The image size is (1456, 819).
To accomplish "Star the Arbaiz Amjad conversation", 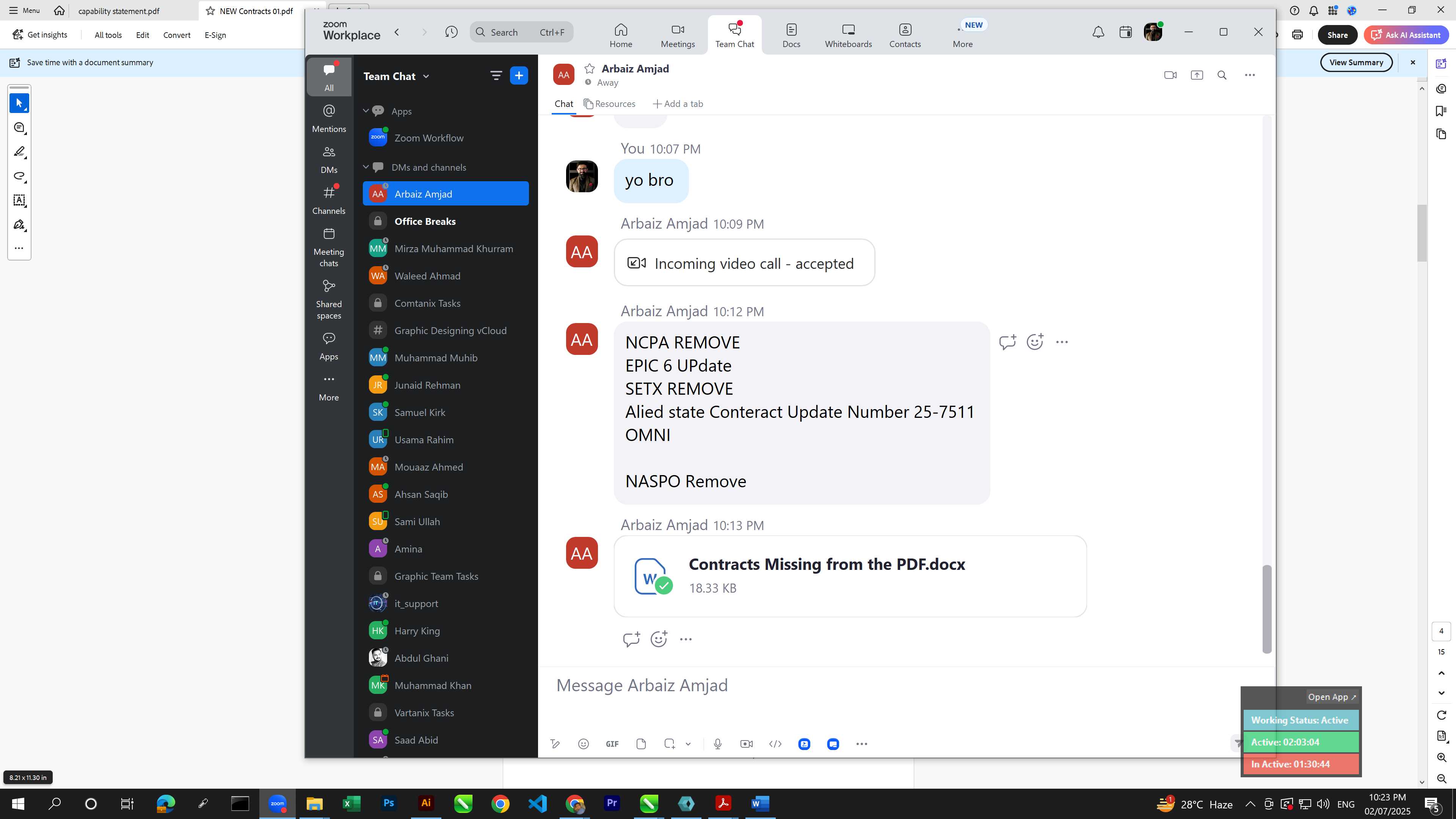I will [x=590, y=68].
